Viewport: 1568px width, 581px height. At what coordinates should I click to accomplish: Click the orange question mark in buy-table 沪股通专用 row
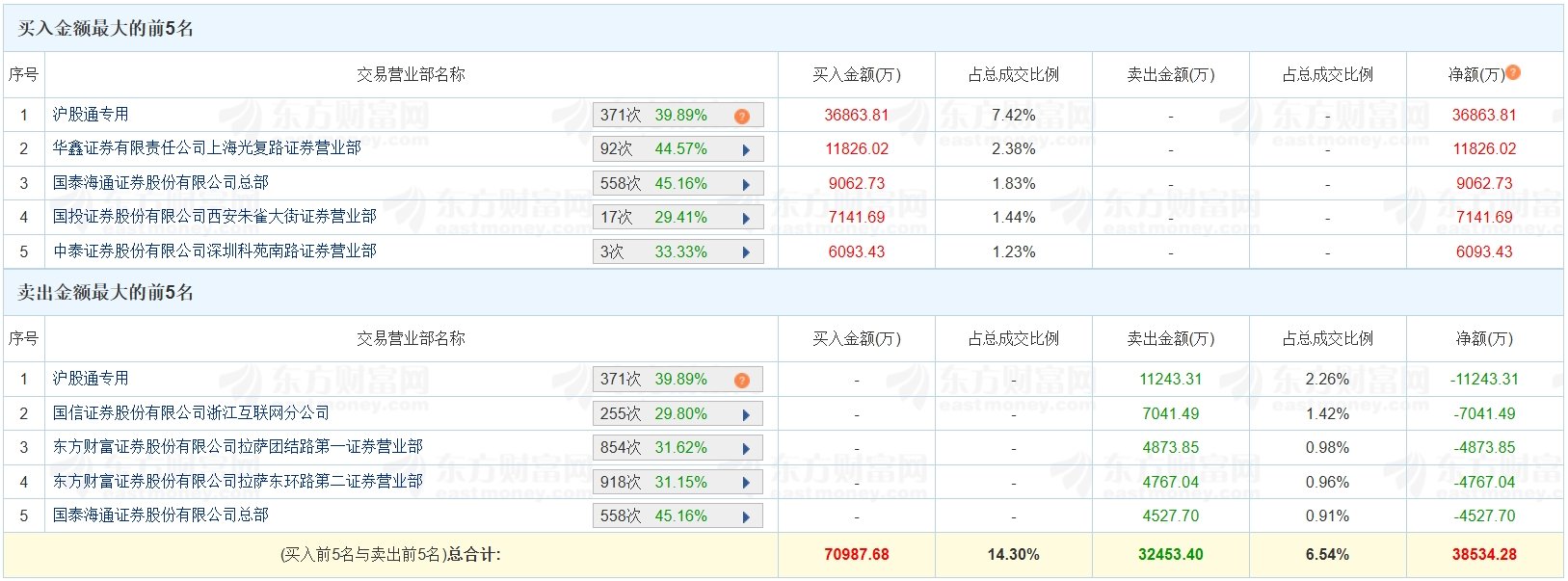(741, 116)
